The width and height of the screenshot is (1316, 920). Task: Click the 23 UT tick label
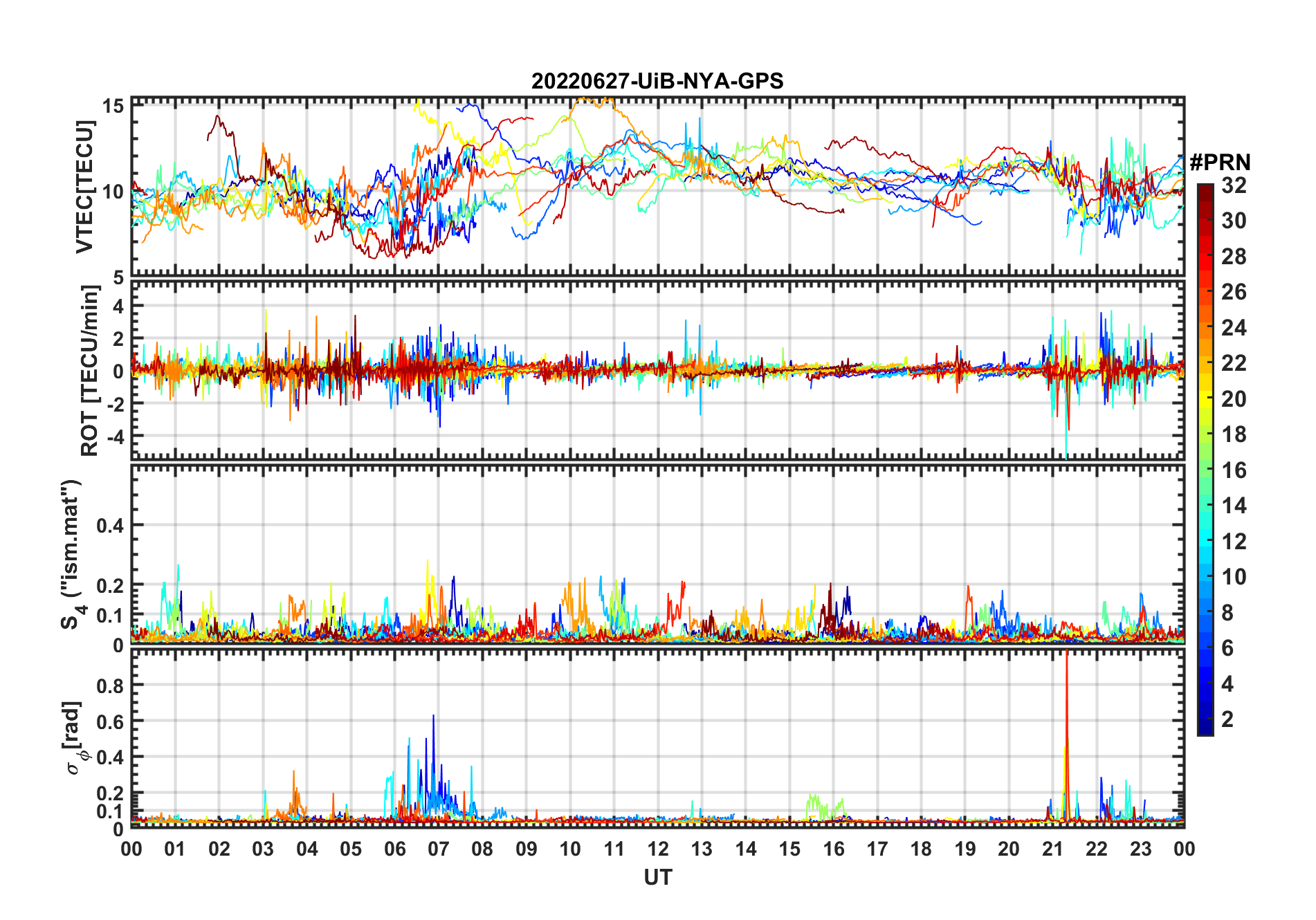(x=1140, y=849)
